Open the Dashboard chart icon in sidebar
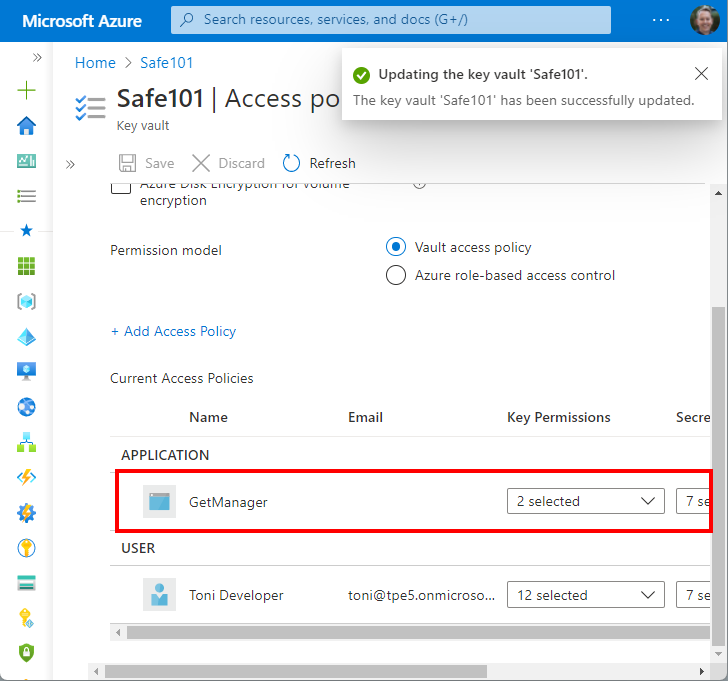 point(26,161)
